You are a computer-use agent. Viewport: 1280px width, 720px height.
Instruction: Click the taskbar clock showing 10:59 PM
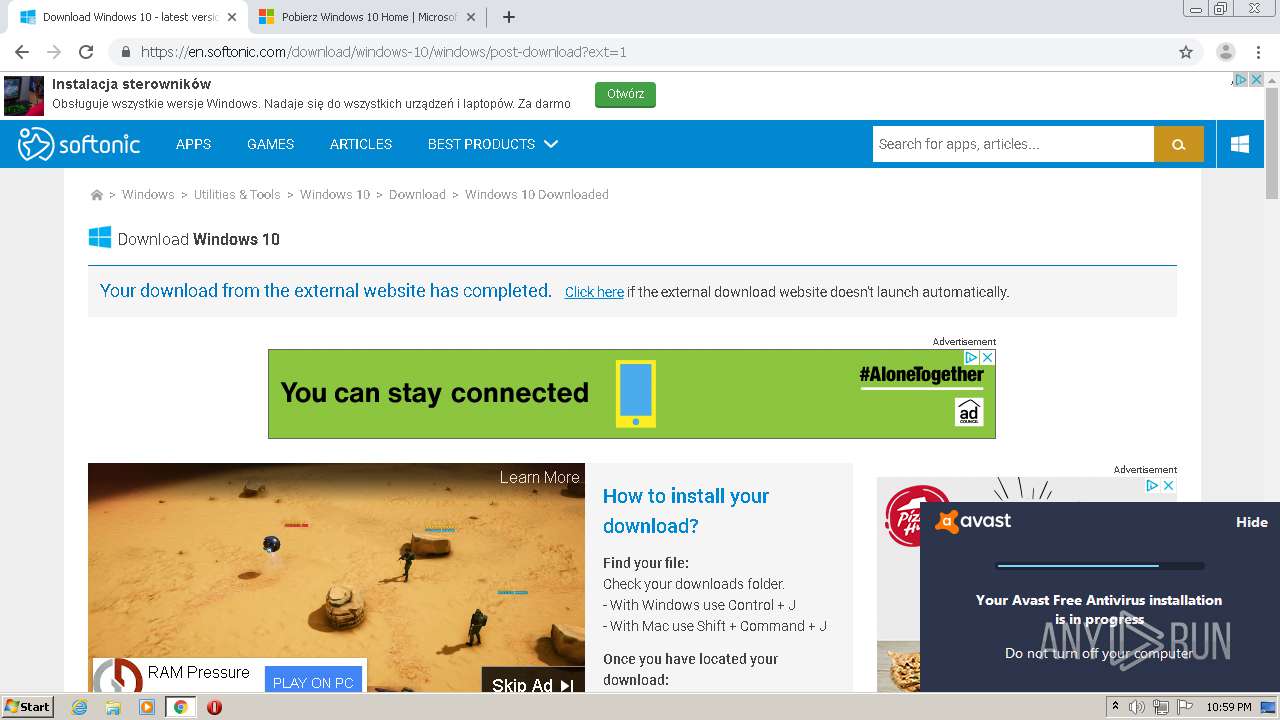(1229, 707)
